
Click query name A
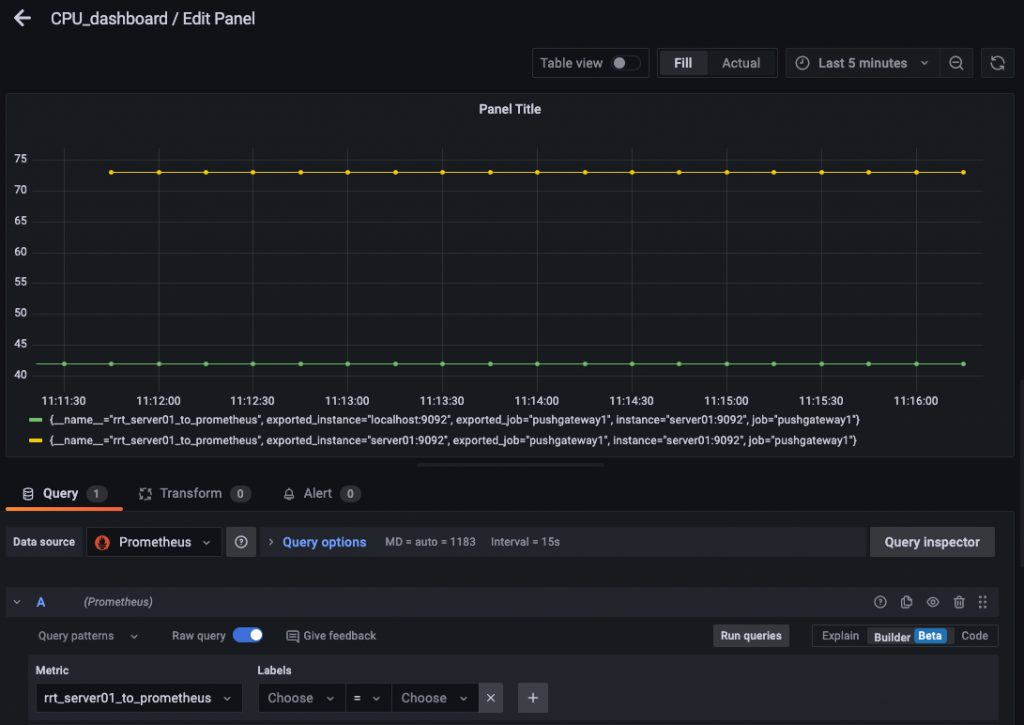(40, 602)
